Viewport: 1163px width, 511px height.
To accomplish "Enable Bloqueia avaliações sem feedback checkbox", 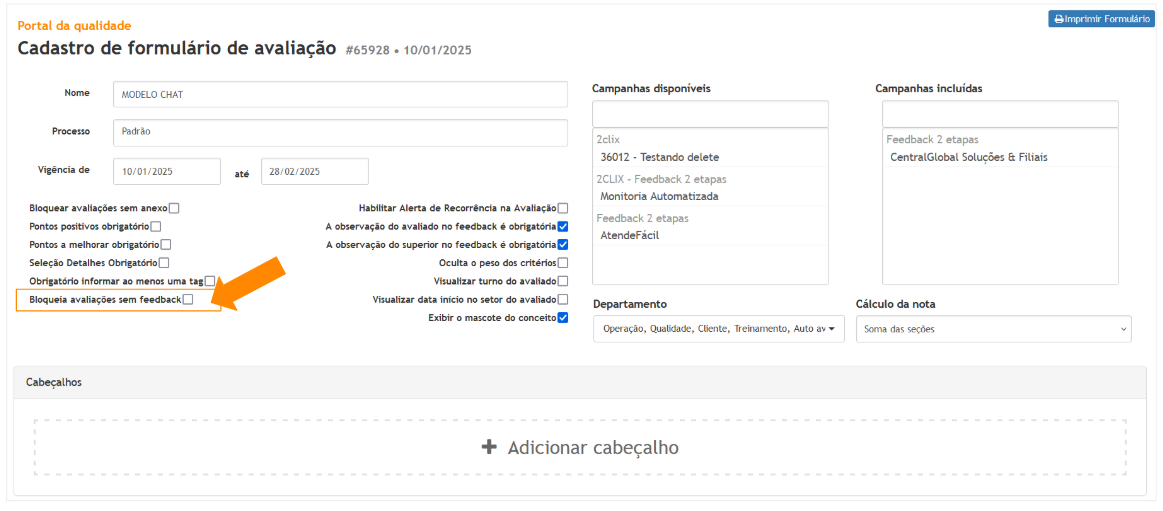I will click(188, 299).
